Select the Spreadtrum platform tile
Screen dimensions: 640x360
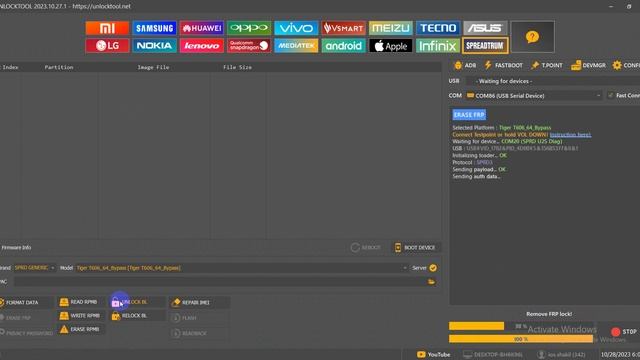coord(485,46)
